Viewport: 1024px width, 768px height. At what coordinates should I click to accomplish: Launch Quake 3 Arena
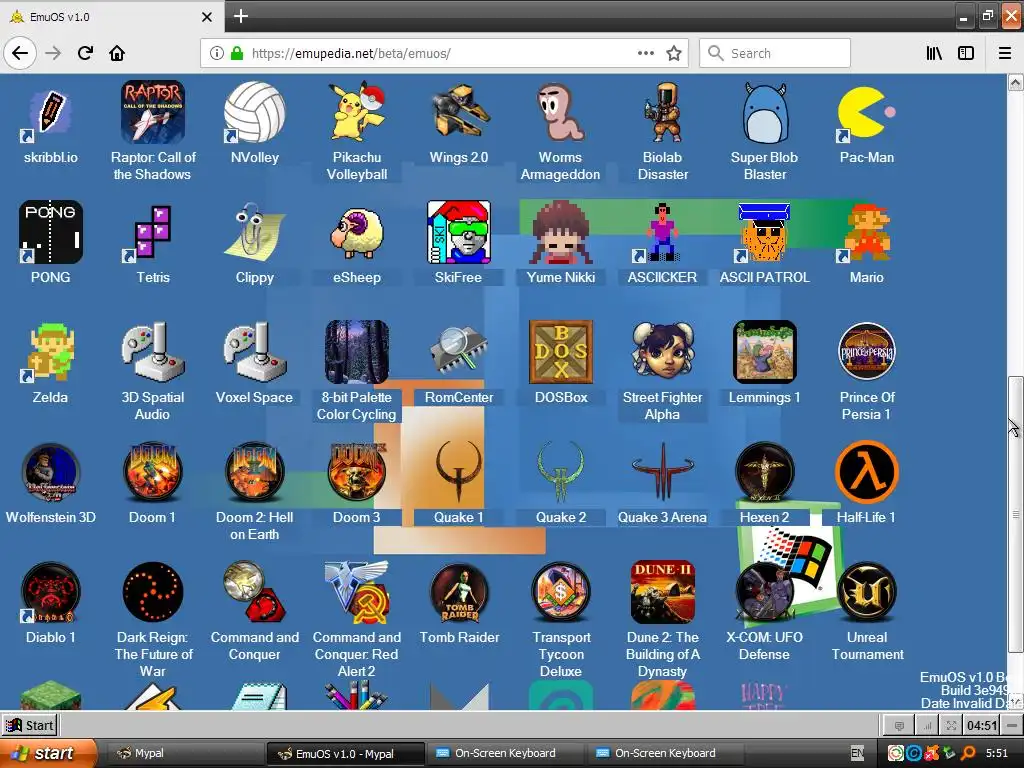[x=662, y=472]
